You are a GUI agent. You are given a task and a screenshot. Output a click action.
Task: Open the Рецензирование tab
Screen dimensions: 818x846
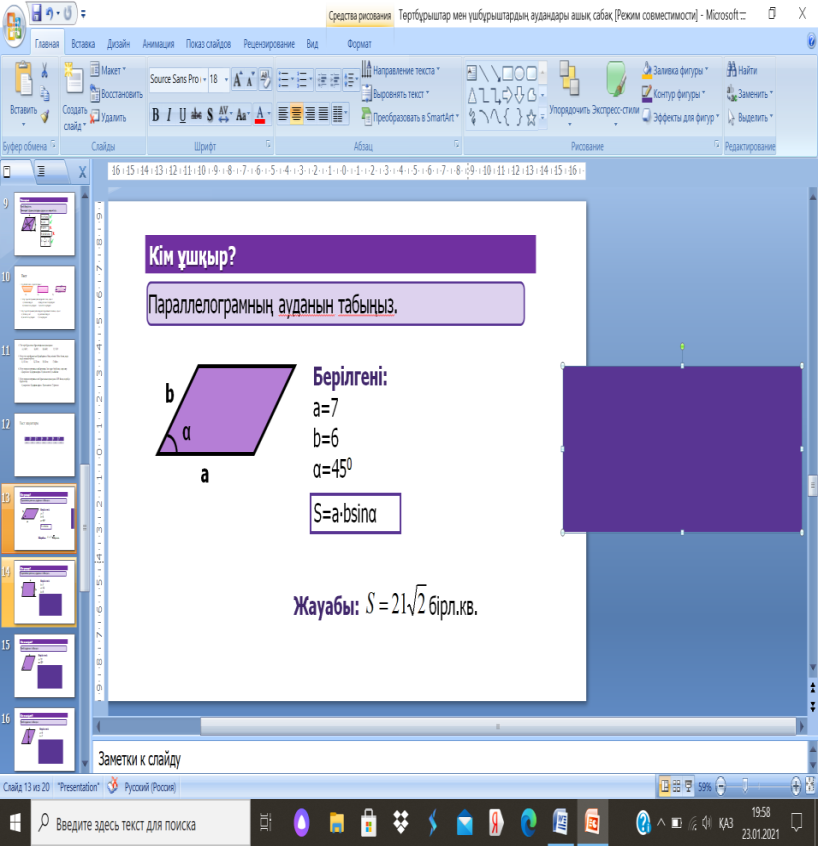coord(269,44)
